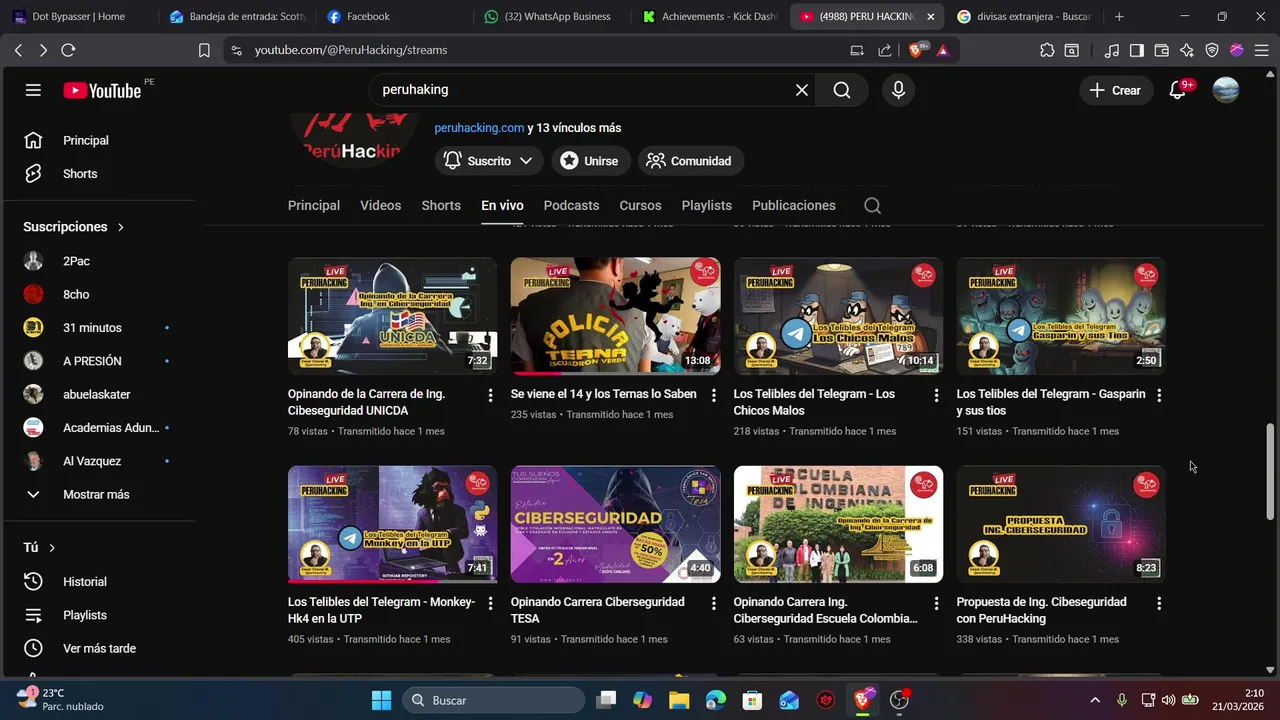1280x720 pixels.
Task: Open options for Los Chicos Malos video
Action: coord(936,395)
